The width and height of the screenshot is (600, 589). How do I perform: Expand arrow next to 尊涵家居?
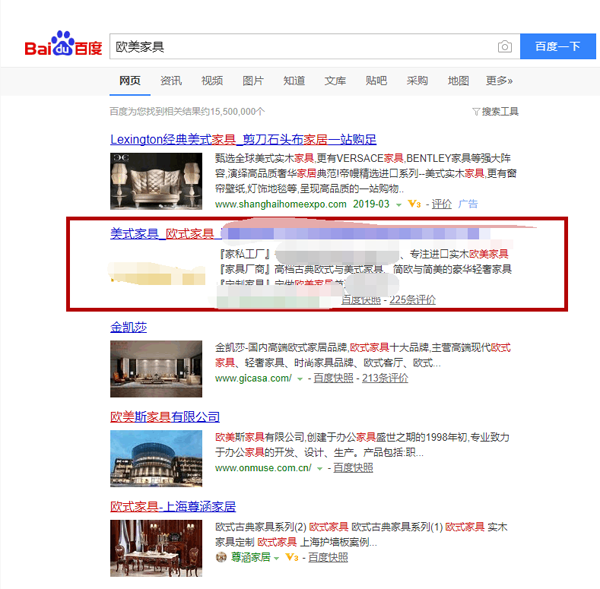pos(277,558)
